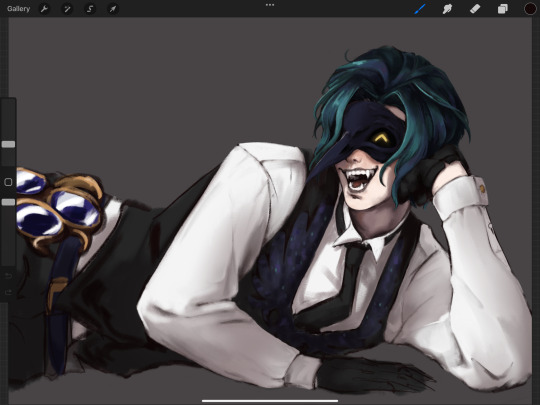
Task: Return to the Gallery
Action: 18,9
